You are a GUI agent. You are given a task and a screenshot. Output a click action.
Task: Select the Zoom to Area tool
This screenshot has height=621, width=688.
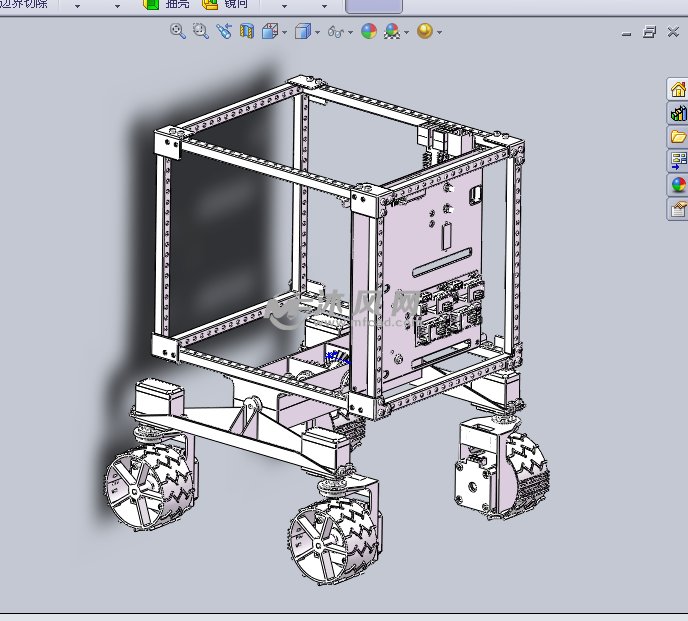[x=200, y=32]
